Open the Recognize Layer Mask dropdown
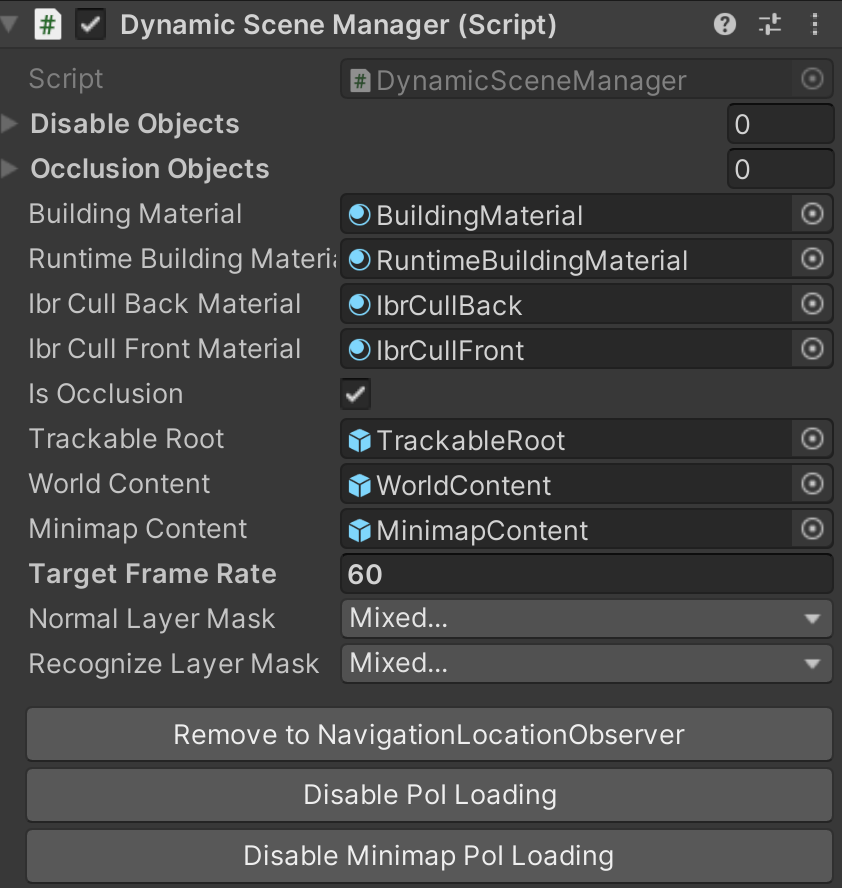The image size is (842, 888). click(587, 663)
